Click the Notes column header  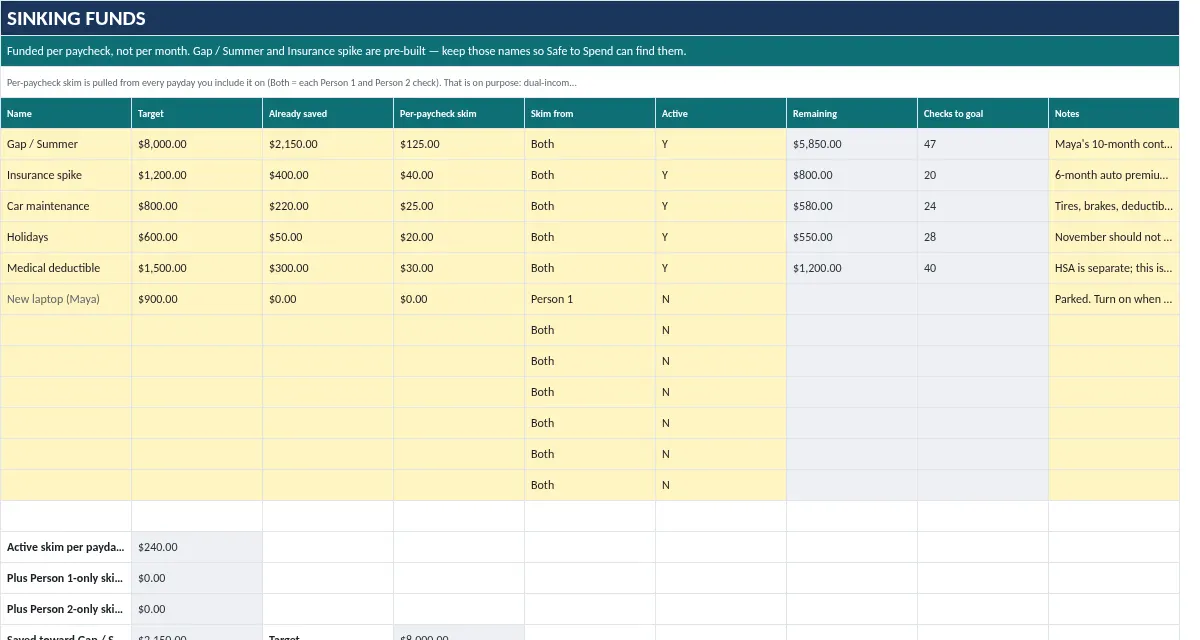click(x=1114, y=113)
